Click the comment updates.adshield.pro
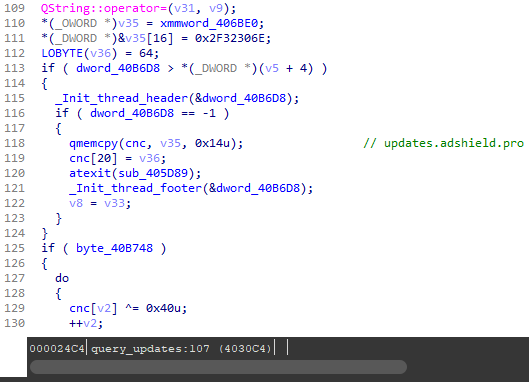529x382 pixels. (x=454, y=143)
